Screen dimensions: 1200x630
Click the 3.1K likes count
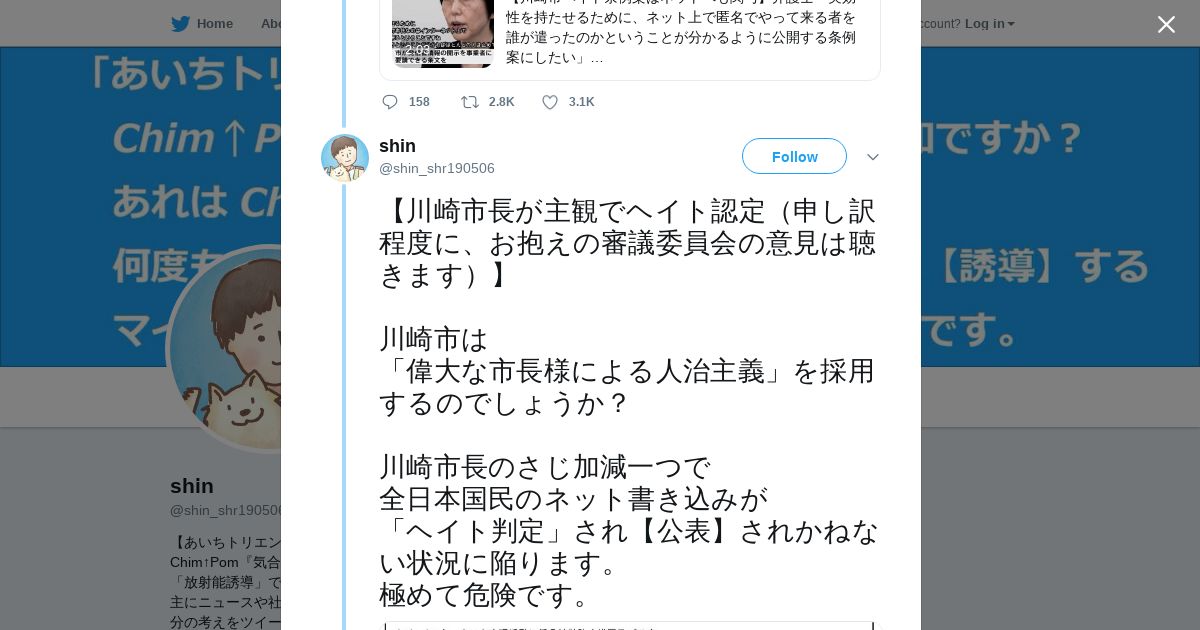coord(581,102)
